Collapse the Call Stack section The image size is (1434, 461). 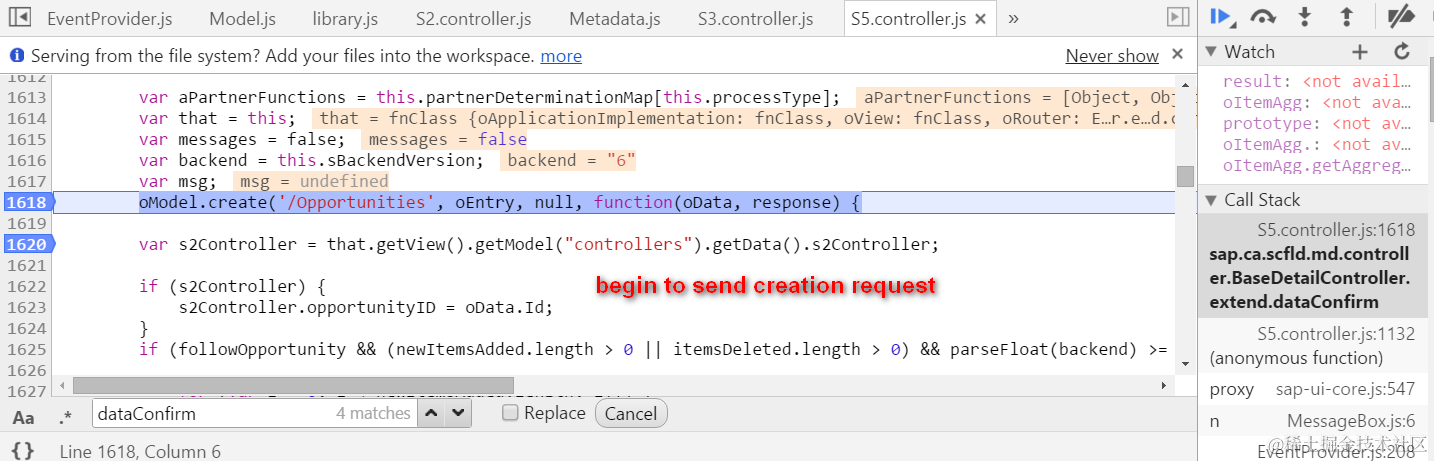pyautogui.click(x=1211, y=200)
